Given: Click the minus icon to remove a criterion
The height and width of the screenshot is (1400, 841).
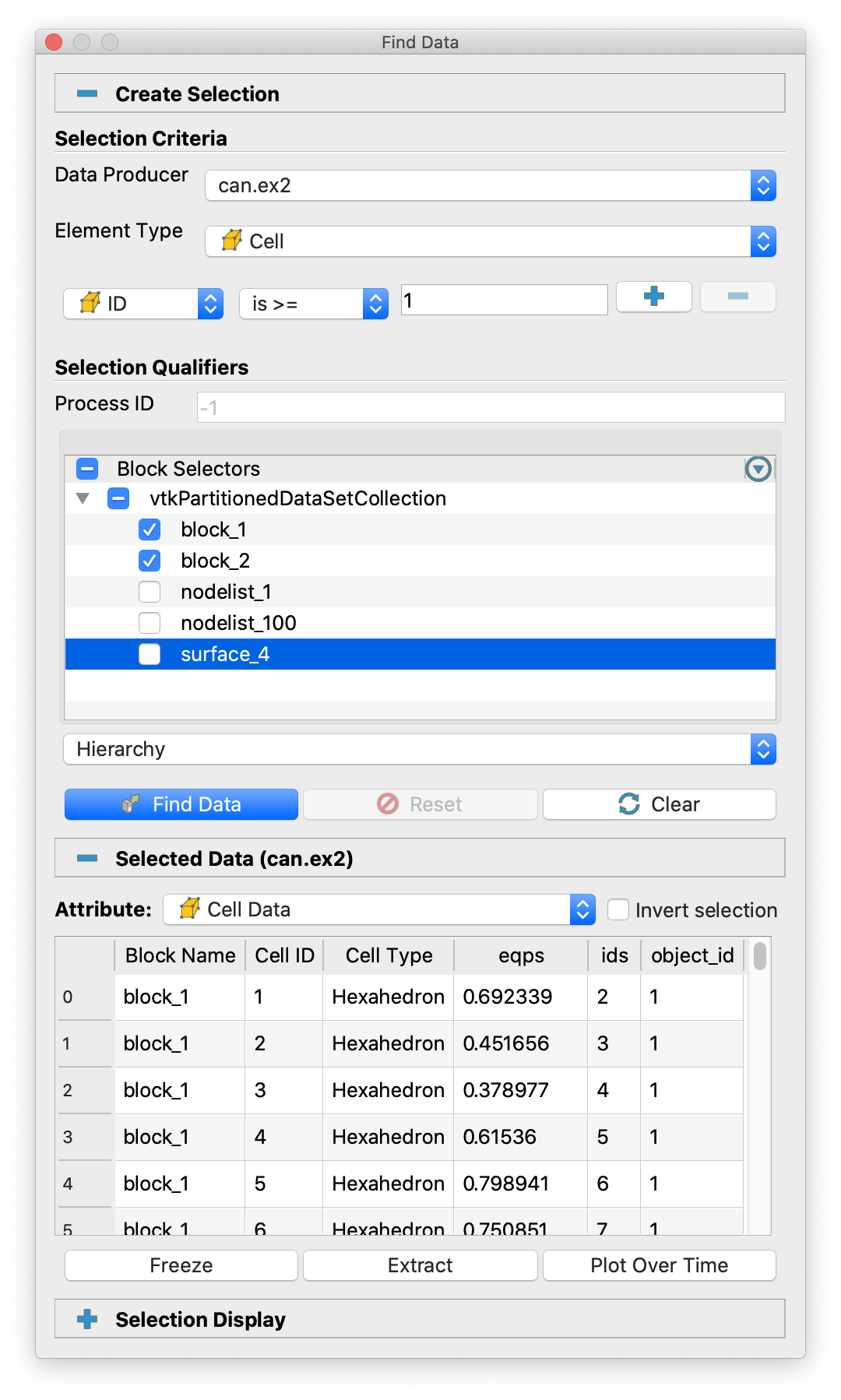Looking at the screenshot, I should [737, 297].
